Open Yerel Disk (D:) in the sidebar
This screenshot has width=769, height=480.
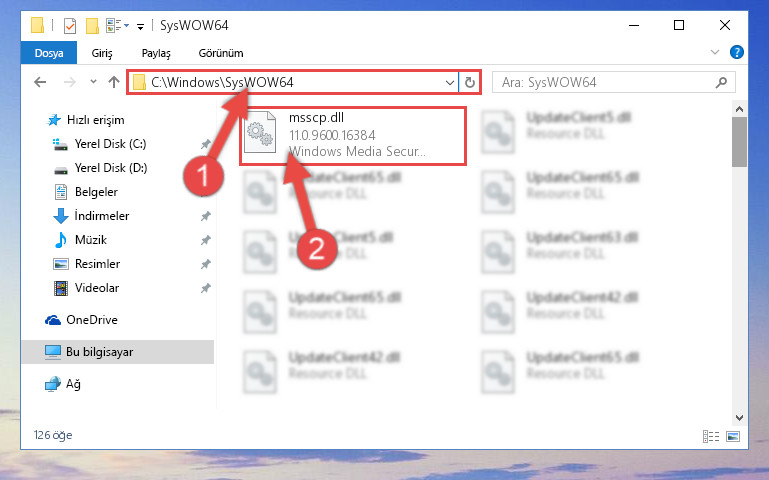111,168
